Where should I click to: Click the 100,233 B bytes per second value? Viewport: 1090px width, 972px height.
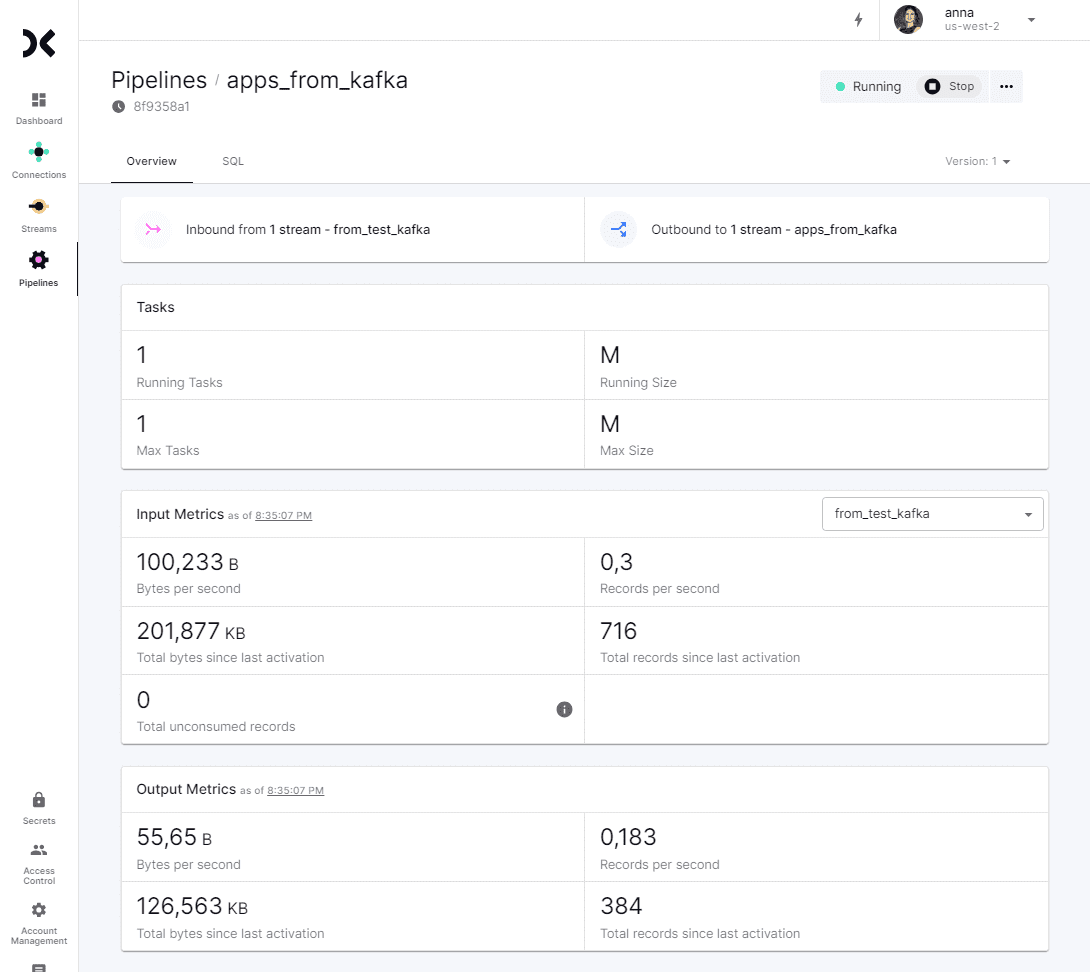pyautogui.click(x=187, y=562)
